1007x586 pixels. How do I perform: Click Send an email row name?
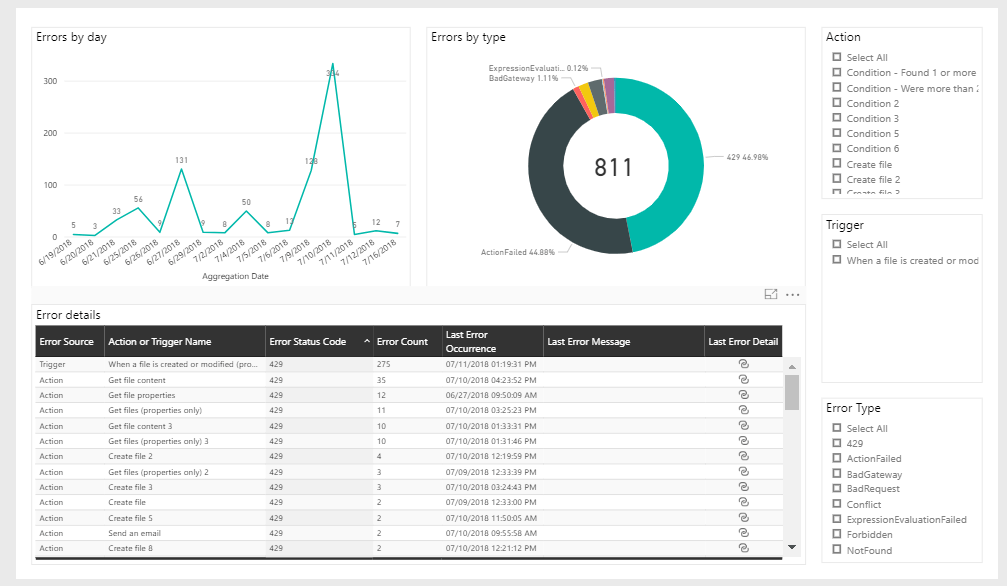coord(134,533)
